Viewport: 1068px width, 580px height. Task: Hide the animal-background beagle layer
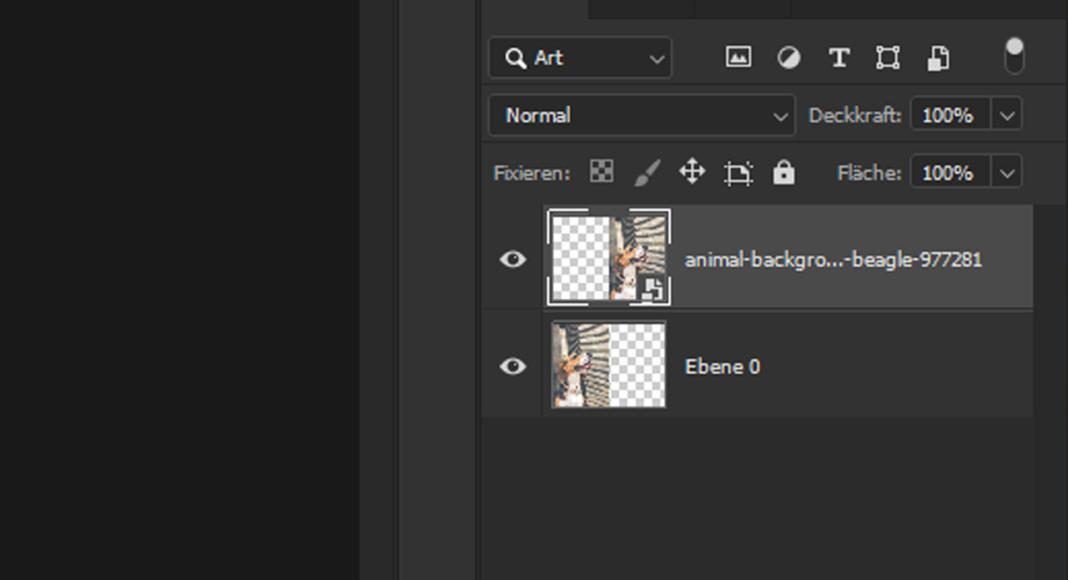click(x=513, y=260)
